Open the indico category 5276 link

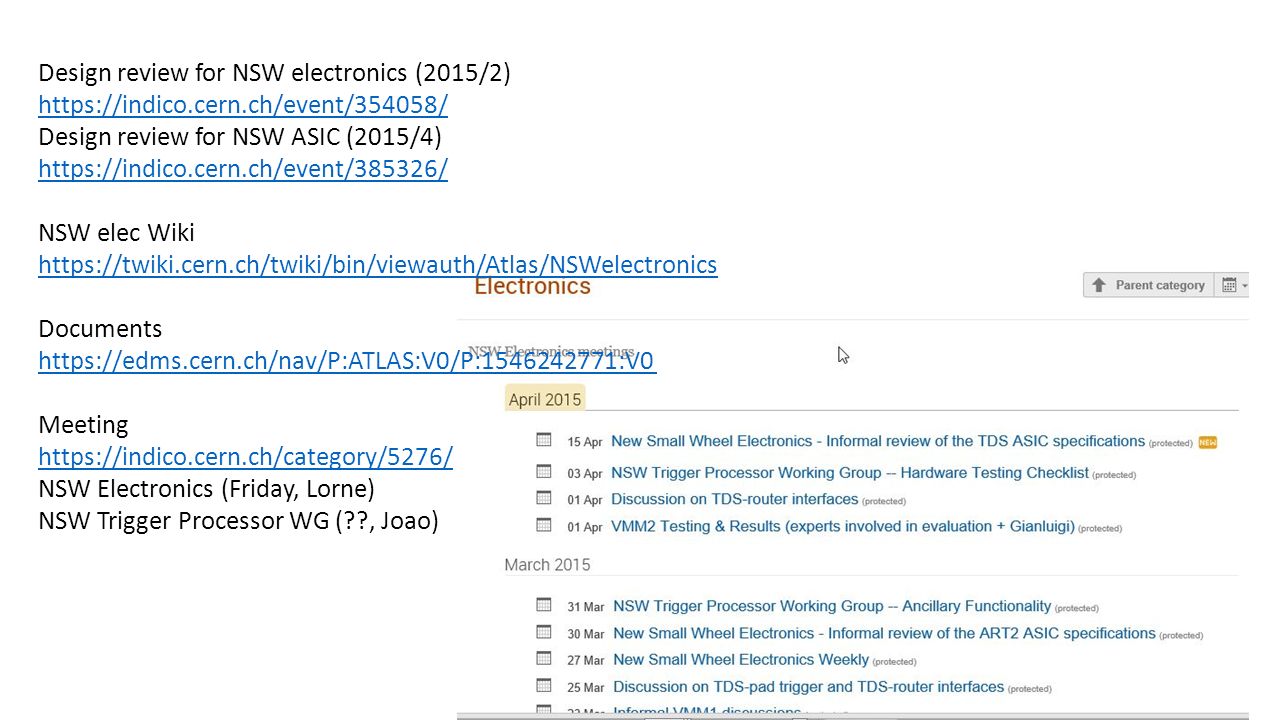point(246,456)
